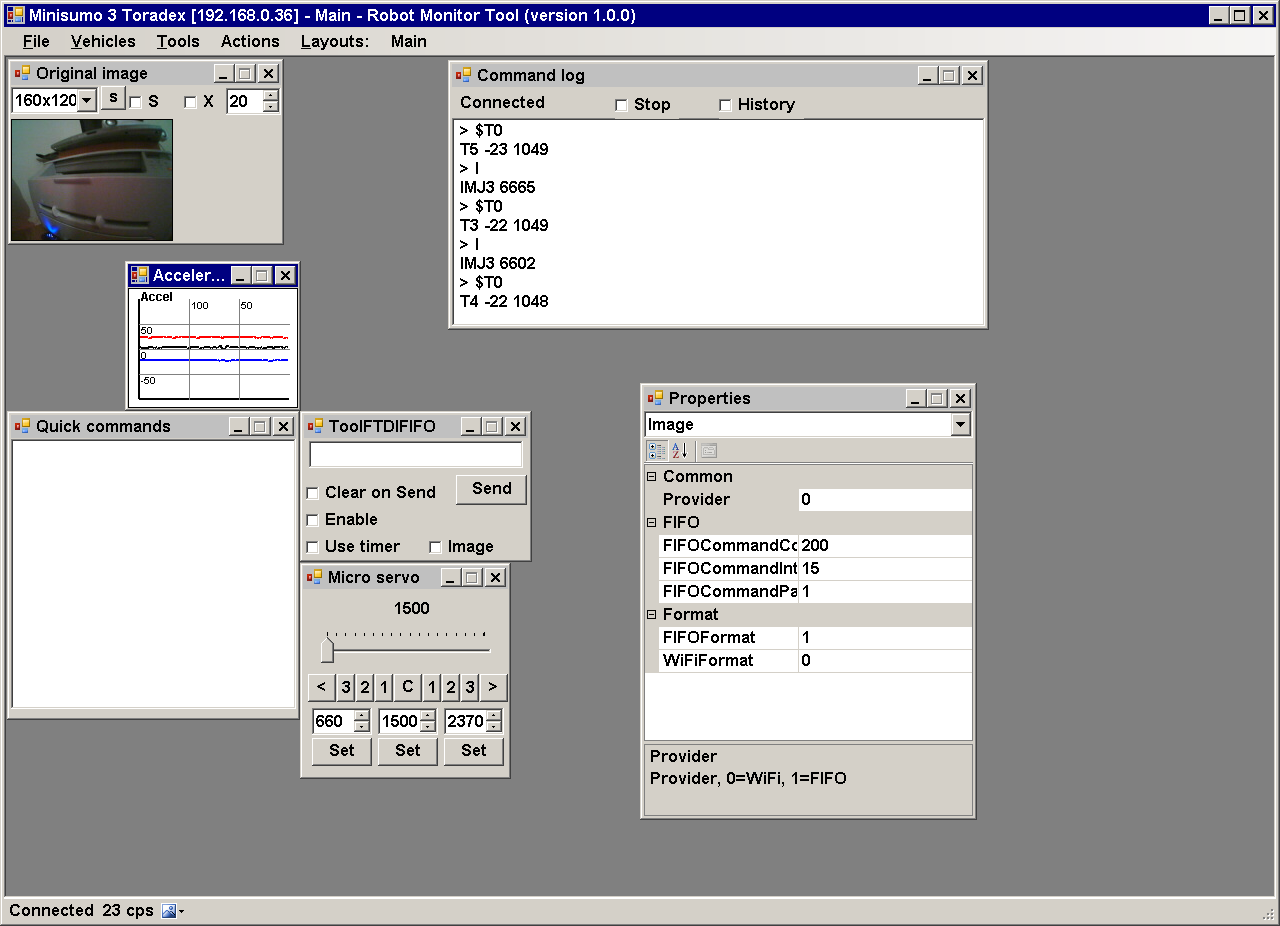Viewport: 1280px width, 926px height.
Task: Check the History checkbox
Action: click(x=725, y=105)
